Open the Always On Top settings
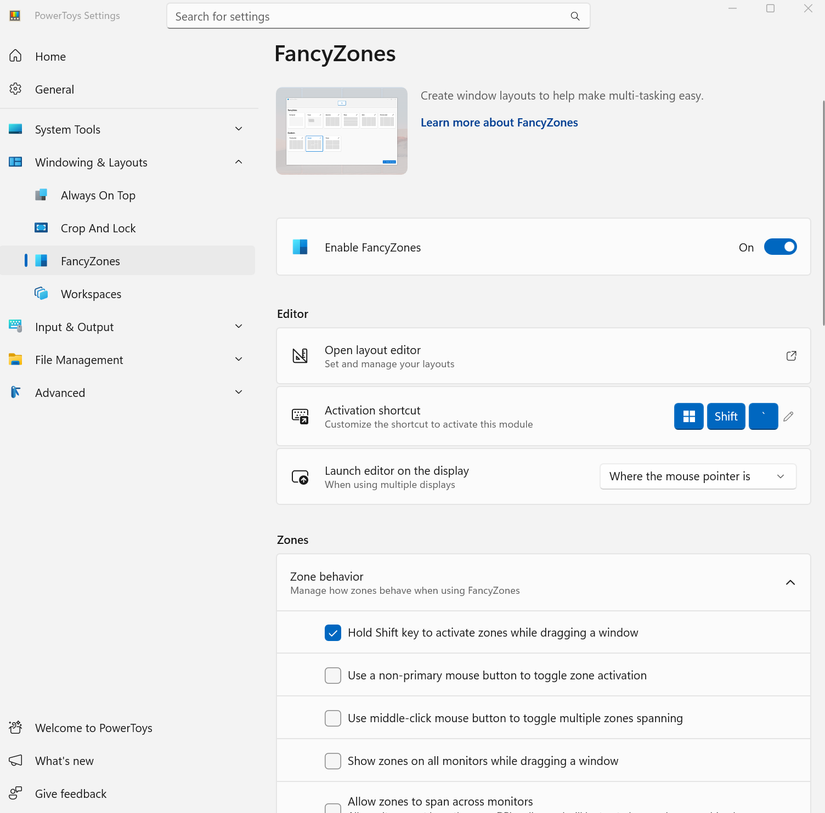 click(100, 195)
